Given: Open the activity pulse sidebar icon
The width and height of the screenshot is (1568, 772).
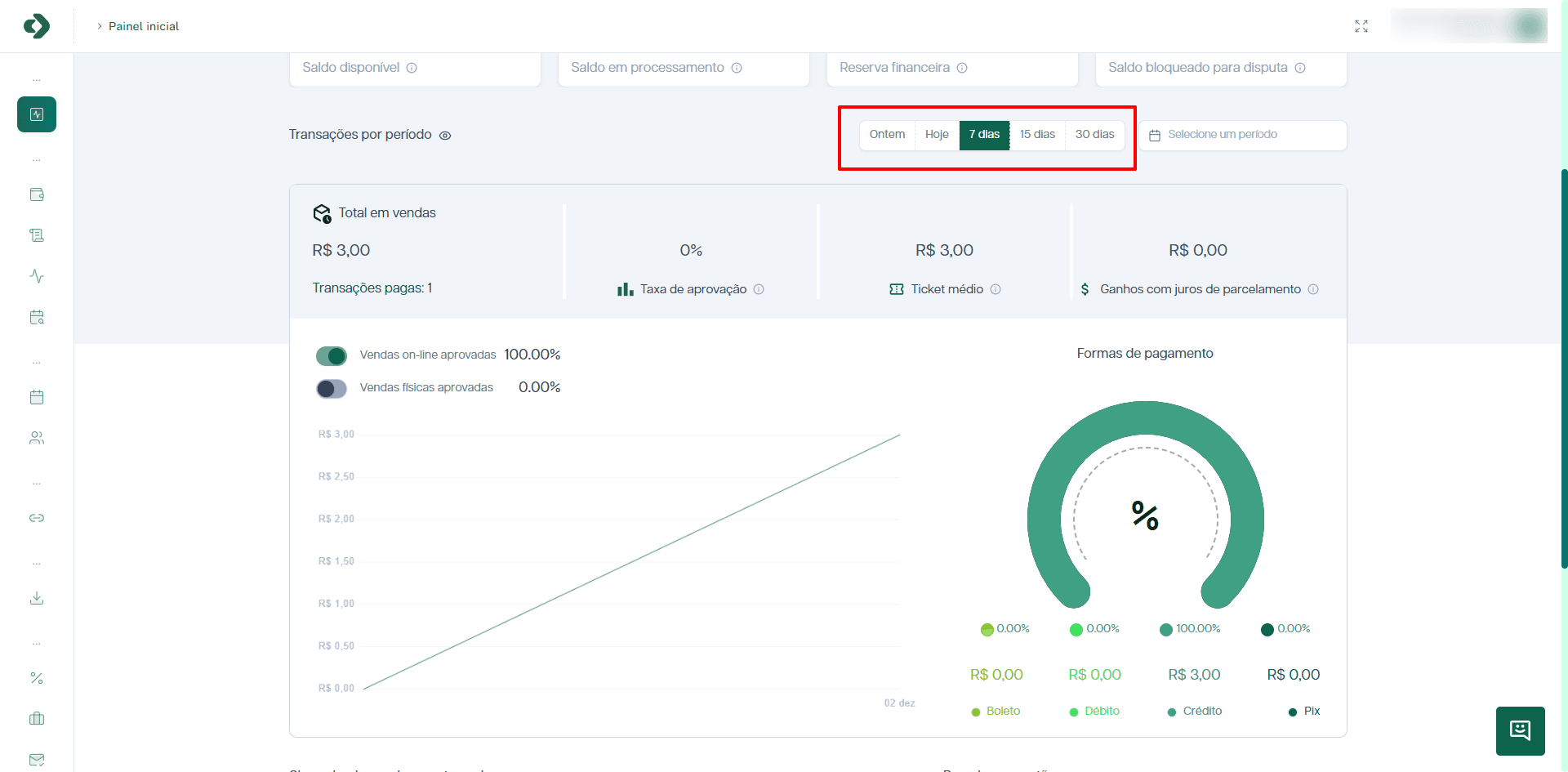Looking at the screenshot, I should [37, 276].
